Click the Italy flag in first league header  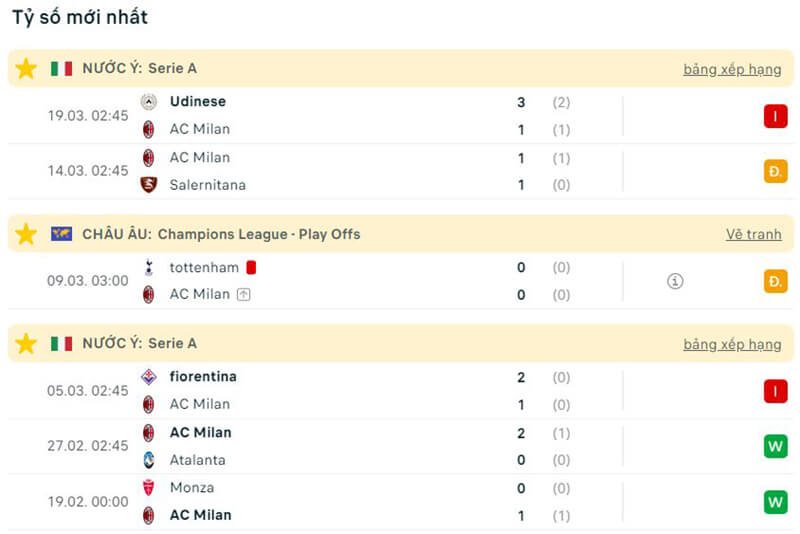coord(62,69)
